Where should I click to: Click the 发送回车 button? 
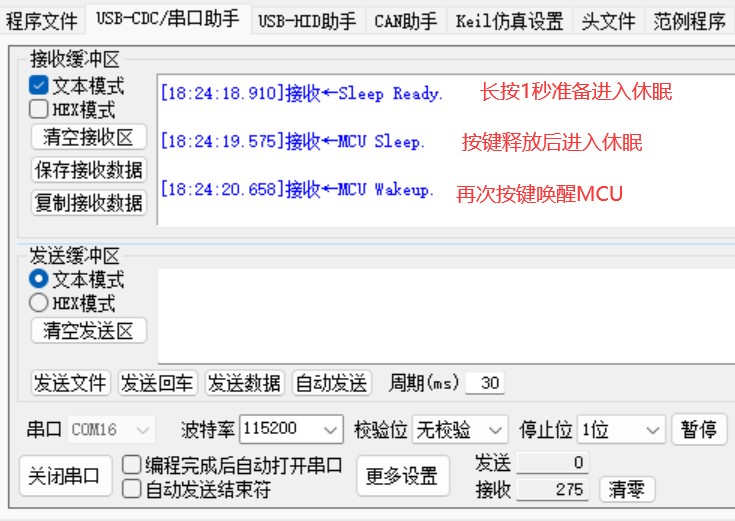coord(158,383)
